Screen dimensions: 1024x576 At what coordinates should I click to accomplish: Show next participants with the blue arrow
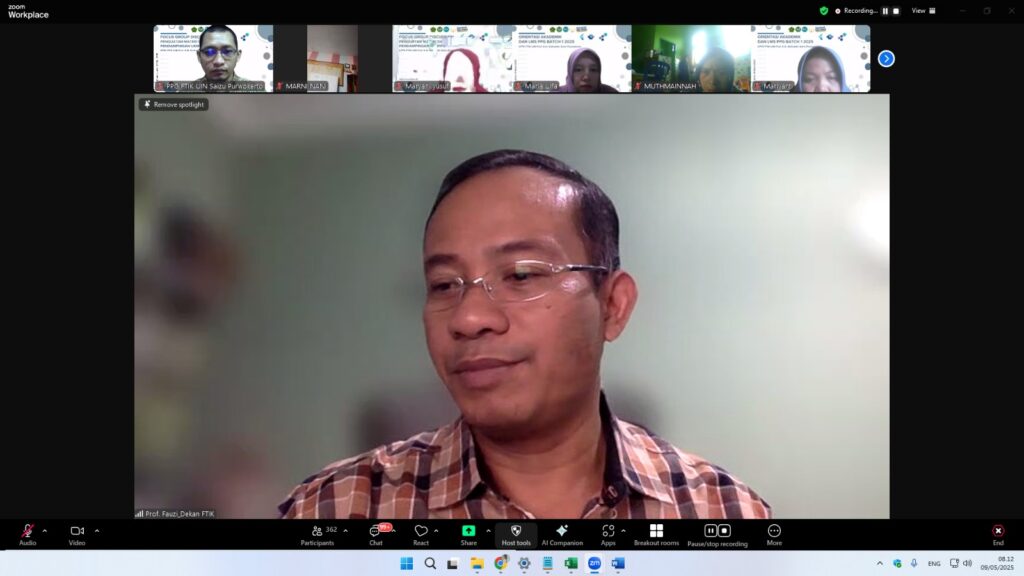click(x=886, y=59)
